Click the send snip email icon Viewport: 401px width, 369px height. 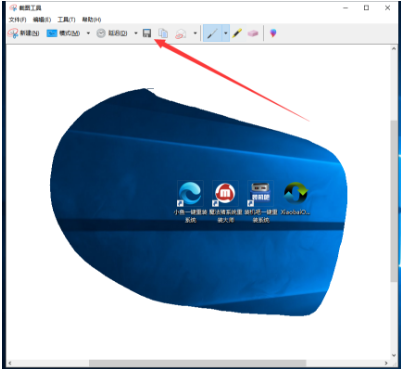pyautogui.click(x=180, y=33)
